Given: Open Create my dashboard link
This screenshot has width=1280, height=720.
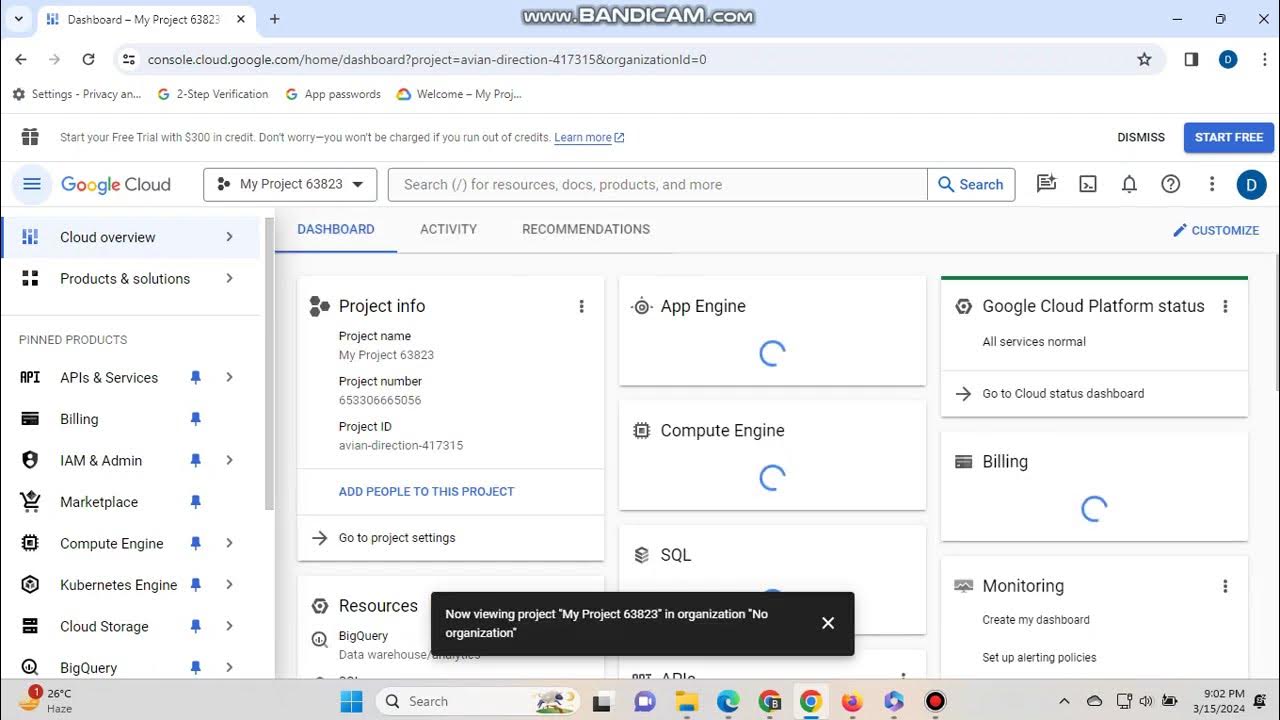Looking at the screenshot, I should pos(1036,620).
